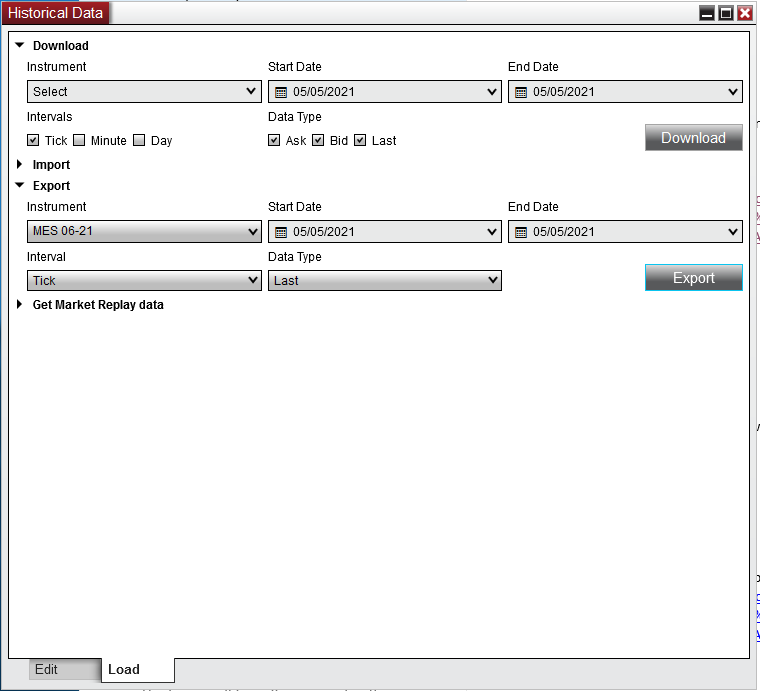
Task: Open Export Interval Tick dropdown
Action: [144, 281]
